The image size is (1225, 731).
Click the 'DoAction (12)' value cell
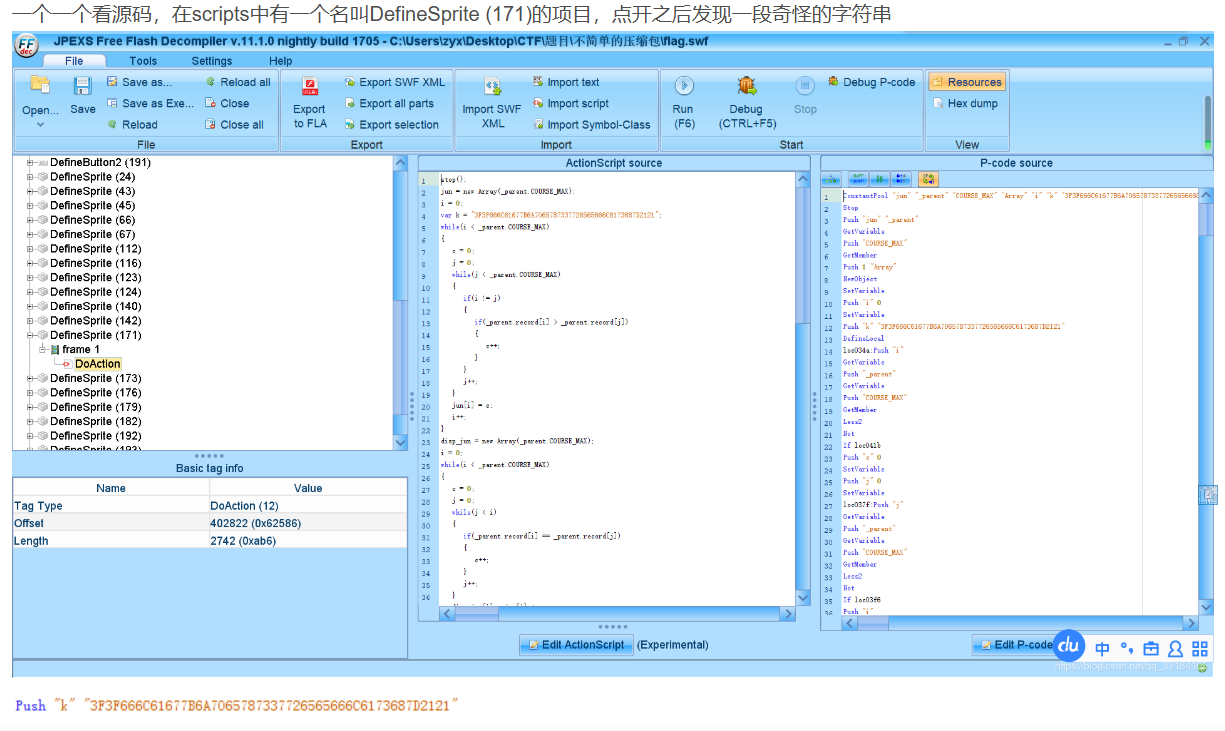308,506
